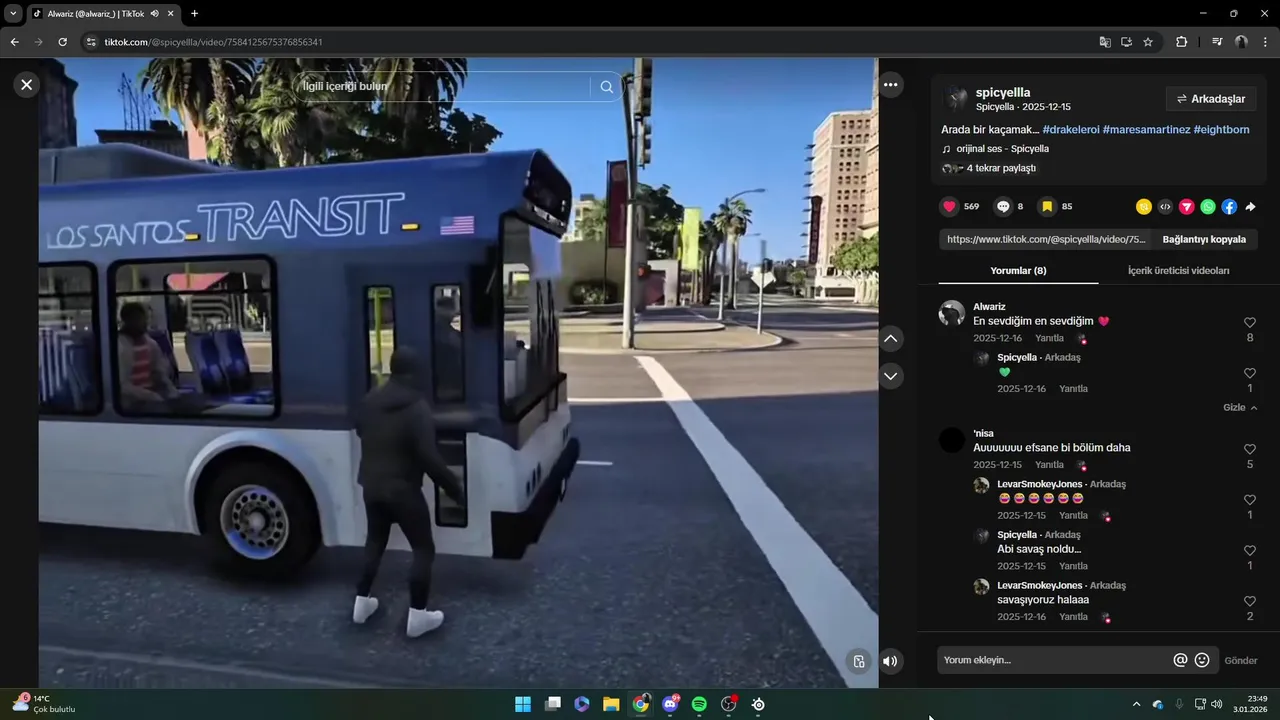Go to the next video with down arrow

[891, 376]
